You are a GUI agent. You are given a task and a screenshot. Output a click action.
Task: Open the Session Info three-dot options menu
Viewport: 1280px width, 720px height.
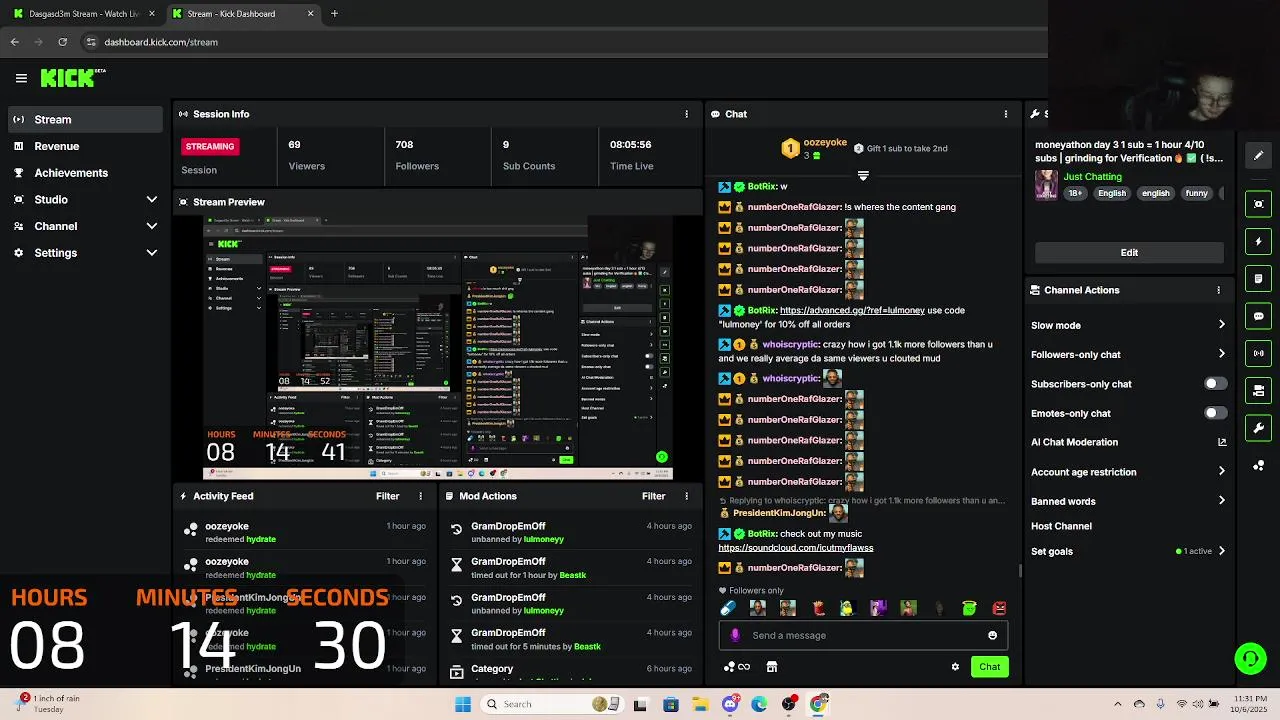686,114
